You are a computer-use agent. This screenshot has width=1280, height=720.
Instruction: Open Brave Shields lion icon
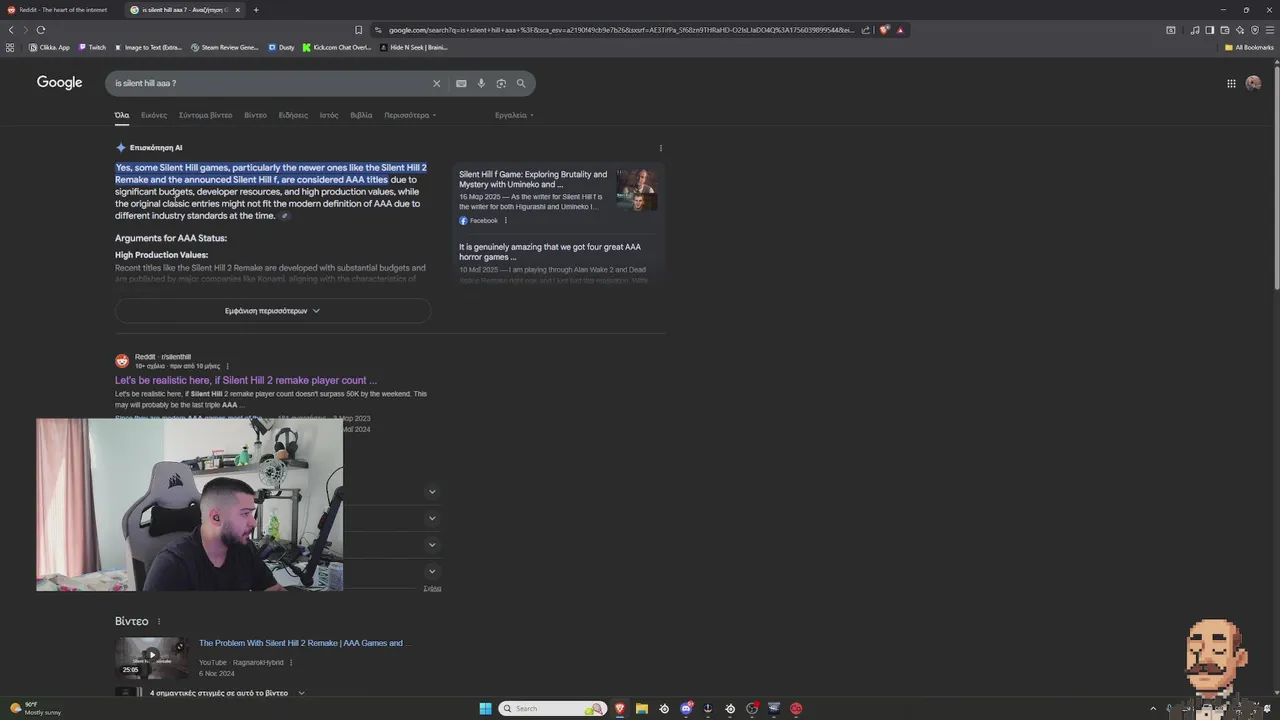(884, 30)
